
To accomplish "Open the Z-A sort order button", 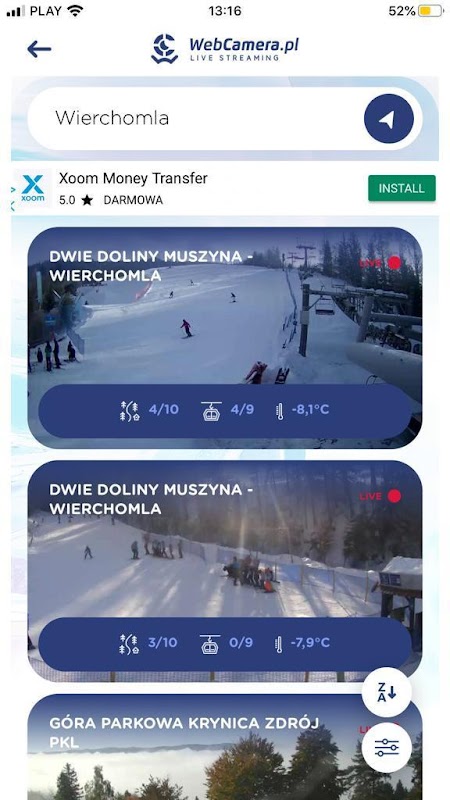I will [x=387, y=692].
